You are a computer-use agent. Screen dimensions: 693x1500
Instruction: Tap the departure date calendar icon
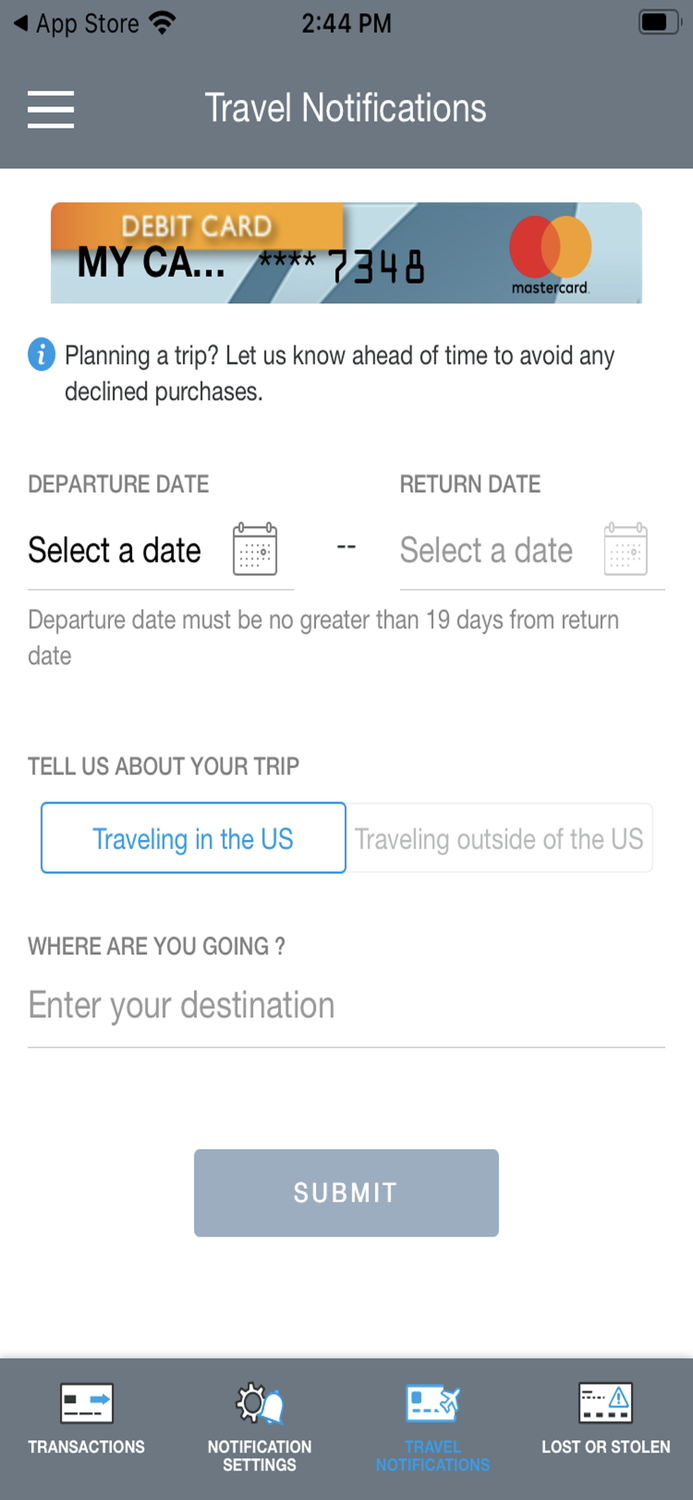pos(255,549)
